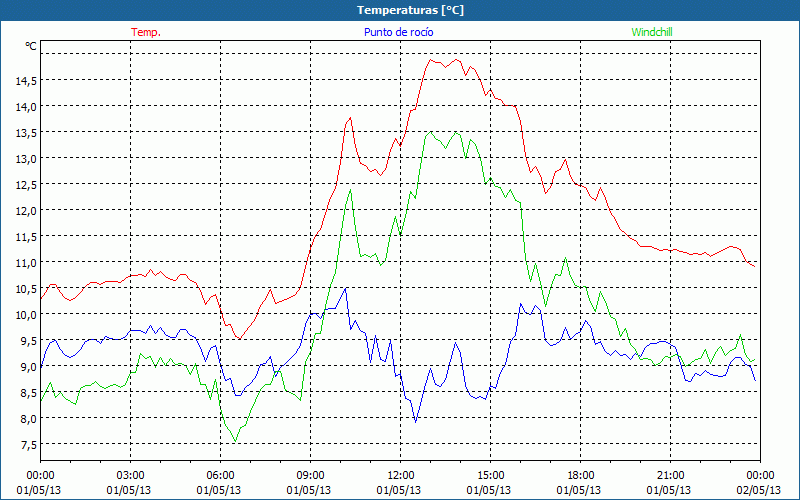The image size is (800, 500).
Task: Click the 11,0 value on the y-axis
Action: coord(26,262)
